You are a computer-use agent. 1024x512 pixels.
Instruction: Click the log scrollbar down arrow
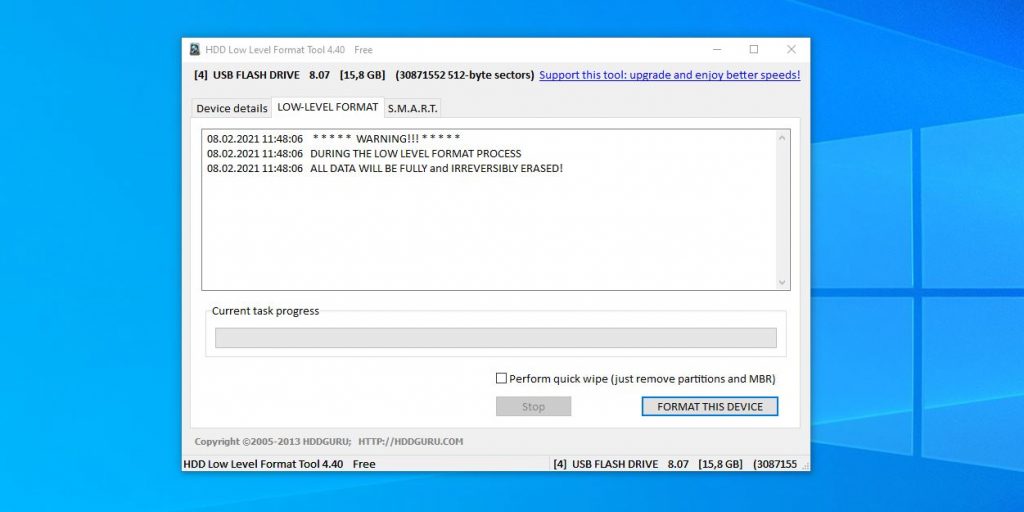(782, 283)
